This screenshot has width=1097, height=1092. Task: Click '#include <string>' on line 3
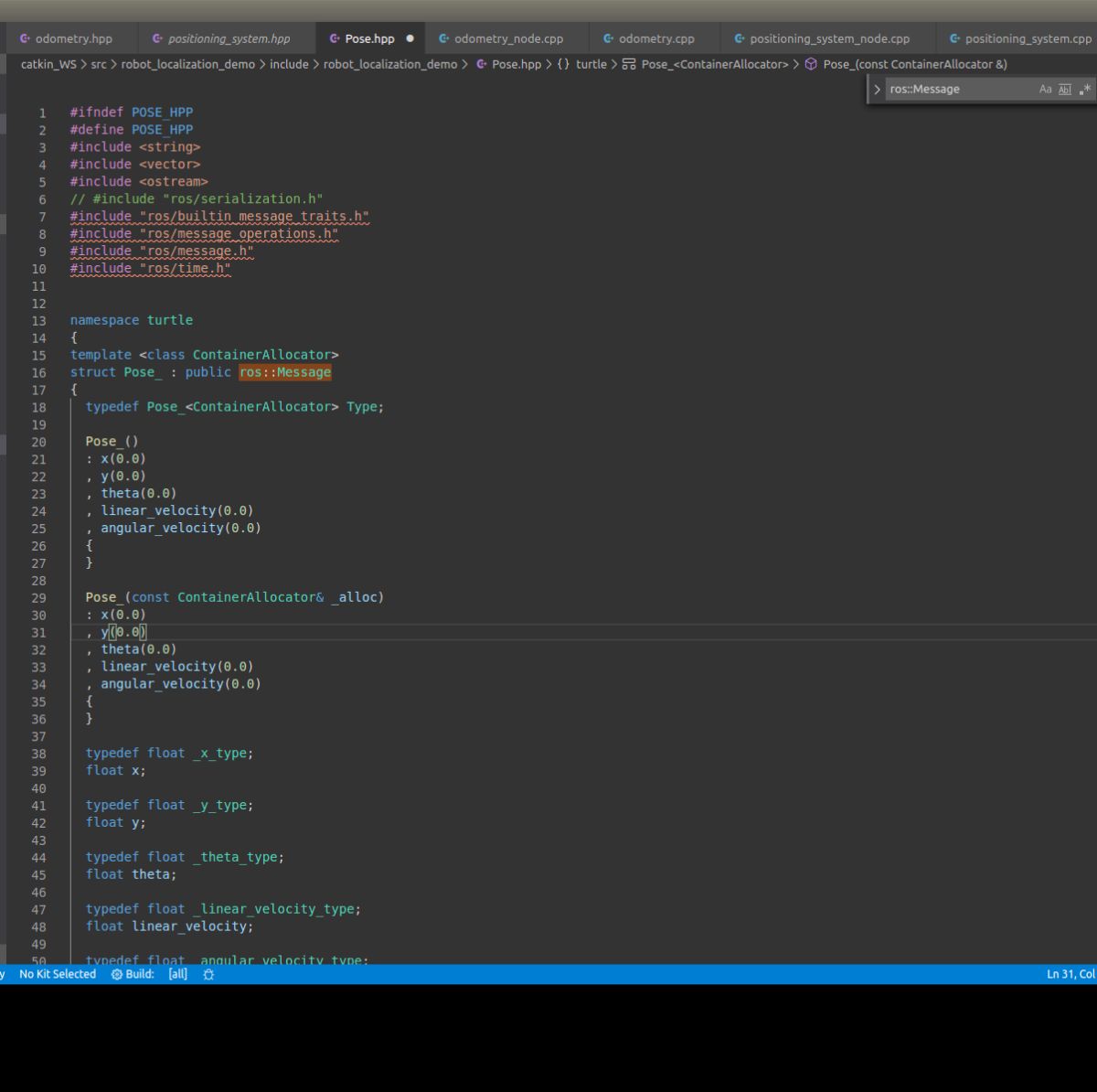[x=135, y=147]
